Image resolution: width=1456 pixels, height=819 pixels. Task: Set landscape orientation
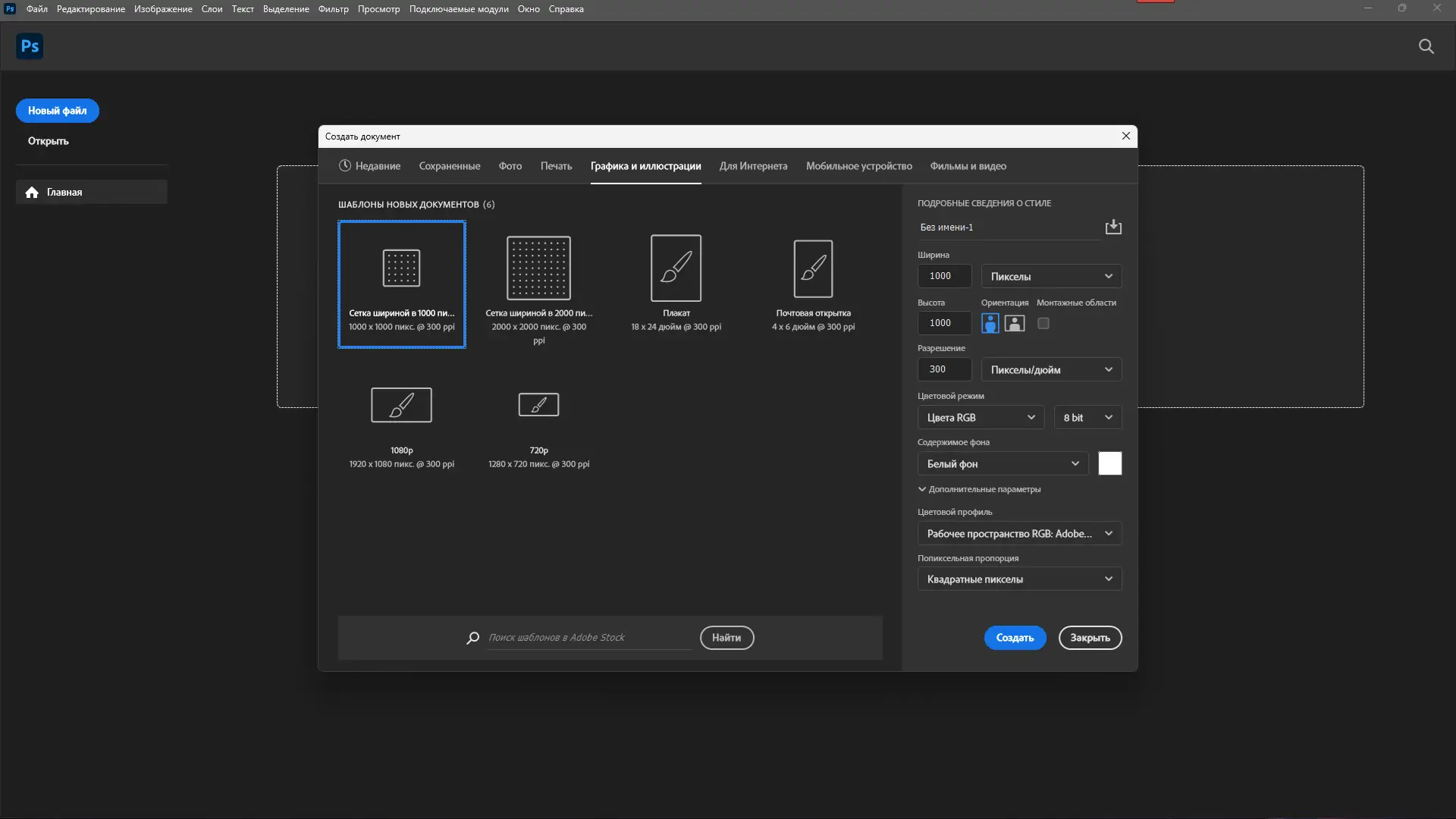pos(1015,323)
